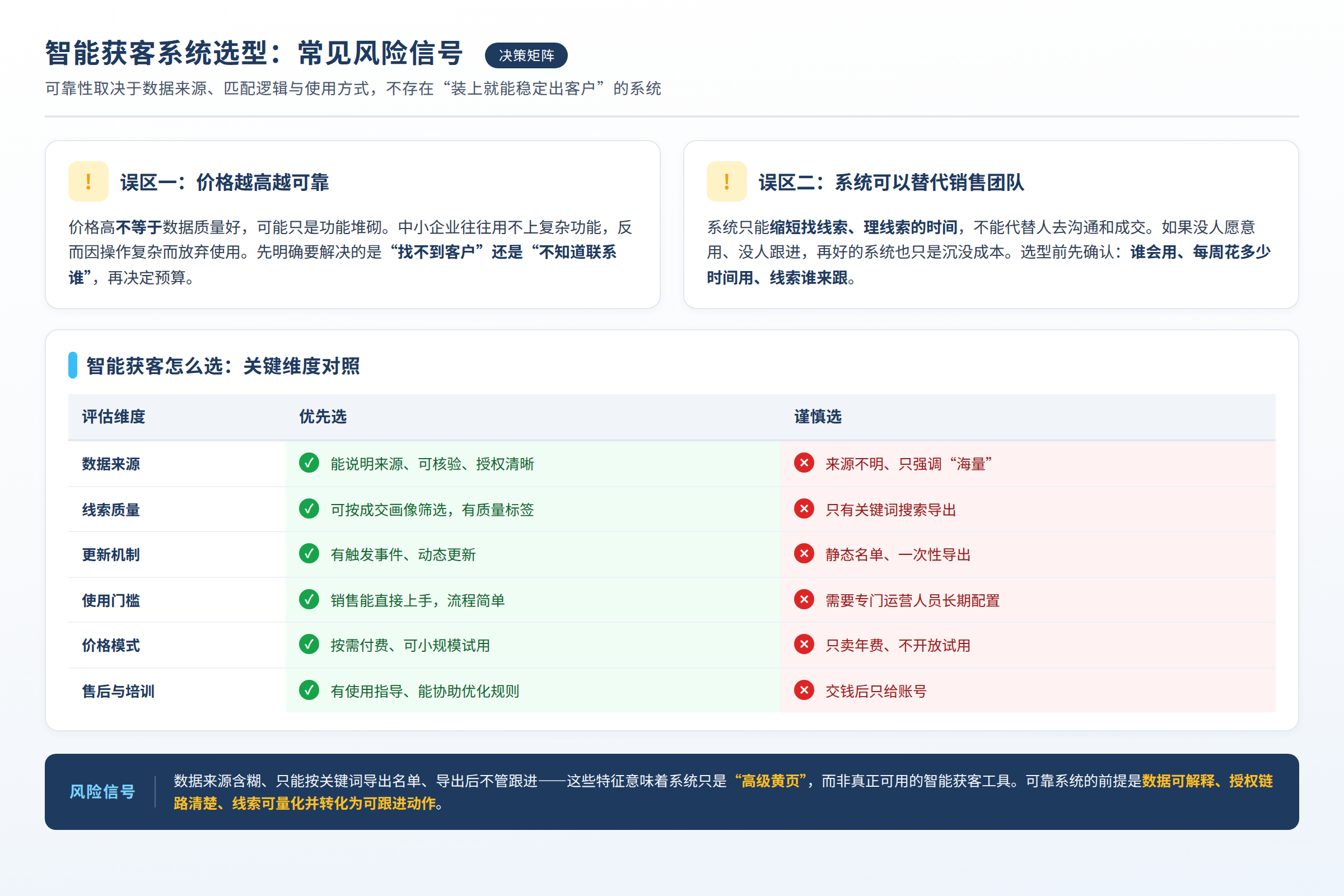This screenshot has height=896, width=1344.
Task: Click the 决策矩阵 badge
Action: click(x=526, y=55)
